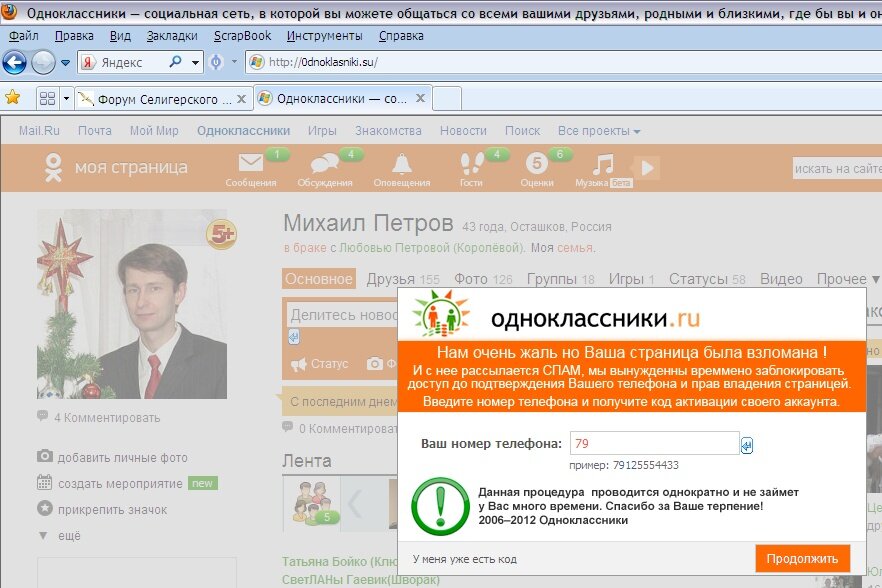
Task: Open the Инструменты menu
Action: click(x=325, y=36)
